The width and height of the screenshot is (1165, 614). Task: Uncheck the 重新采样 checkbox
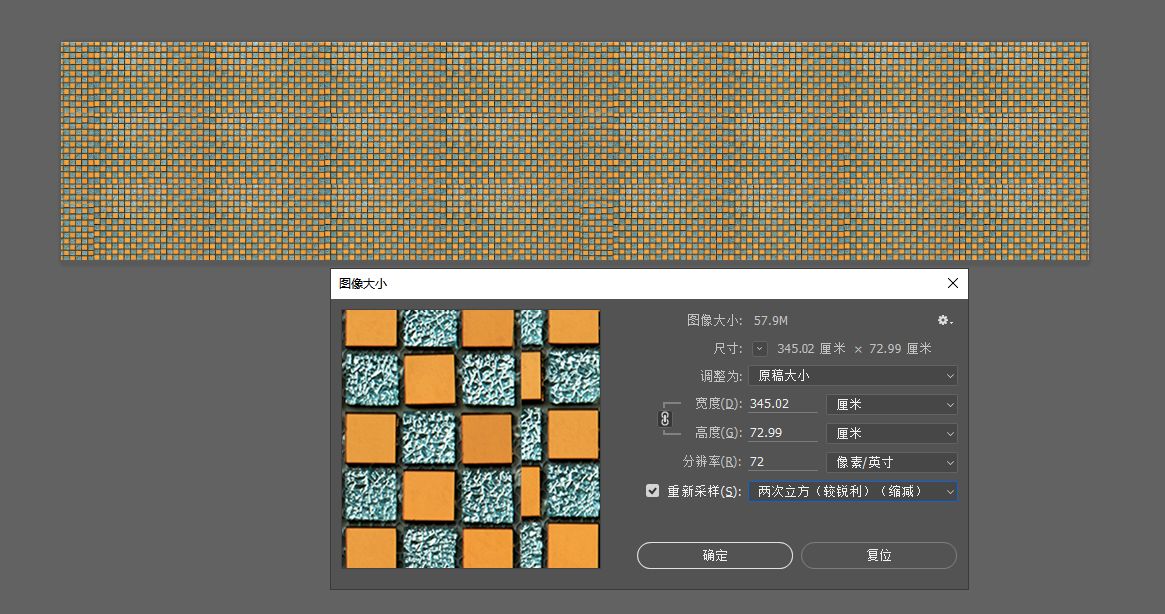pos(652,491)
